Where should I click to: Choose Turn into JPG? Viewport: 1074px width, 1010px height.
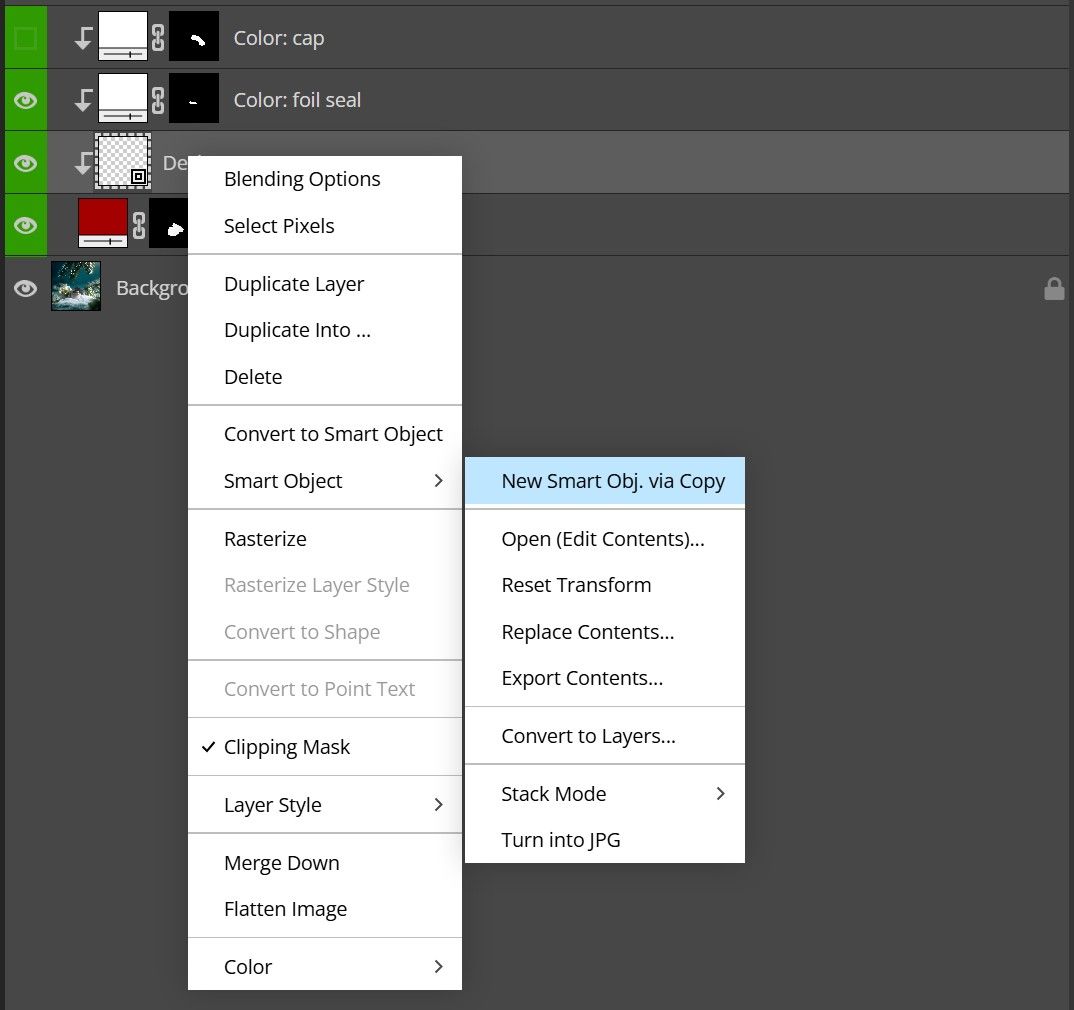coord(605,840)
